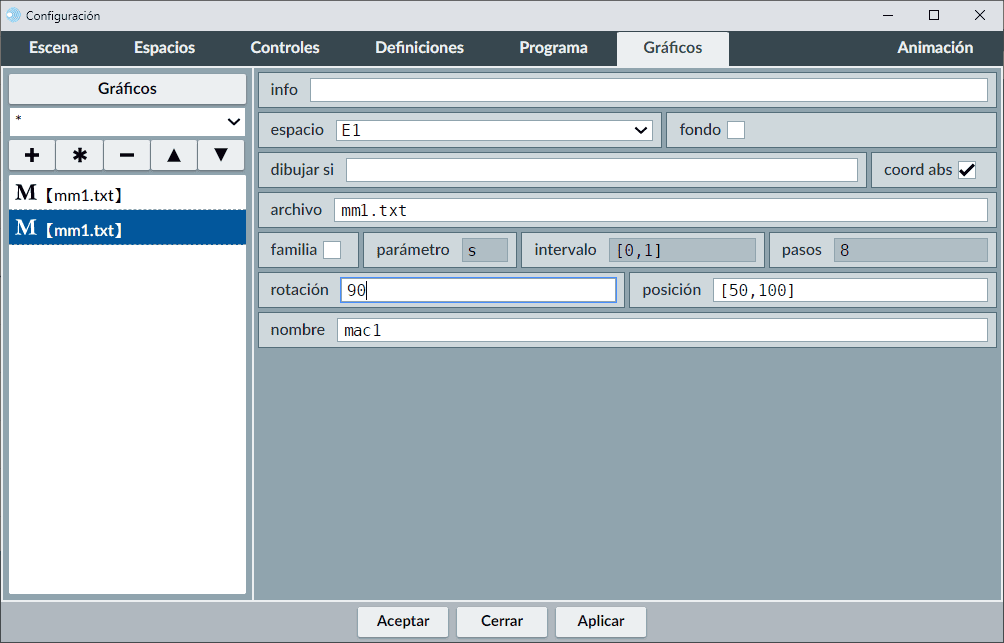Select the highlighted second mm1.txt item

pyautogui.click(x=127, y=229)
